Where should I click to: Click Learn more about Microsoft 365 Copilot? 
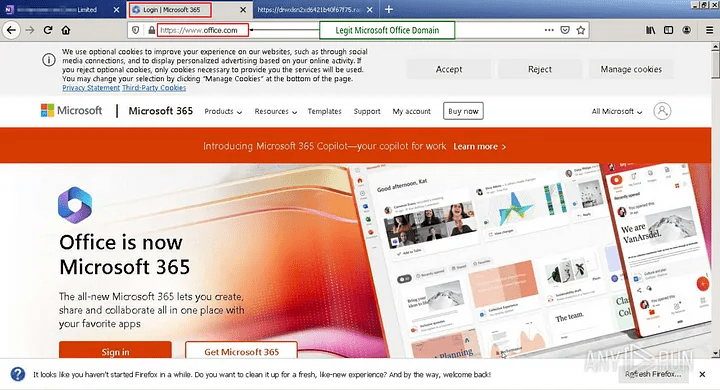click(x=480, y=147)
